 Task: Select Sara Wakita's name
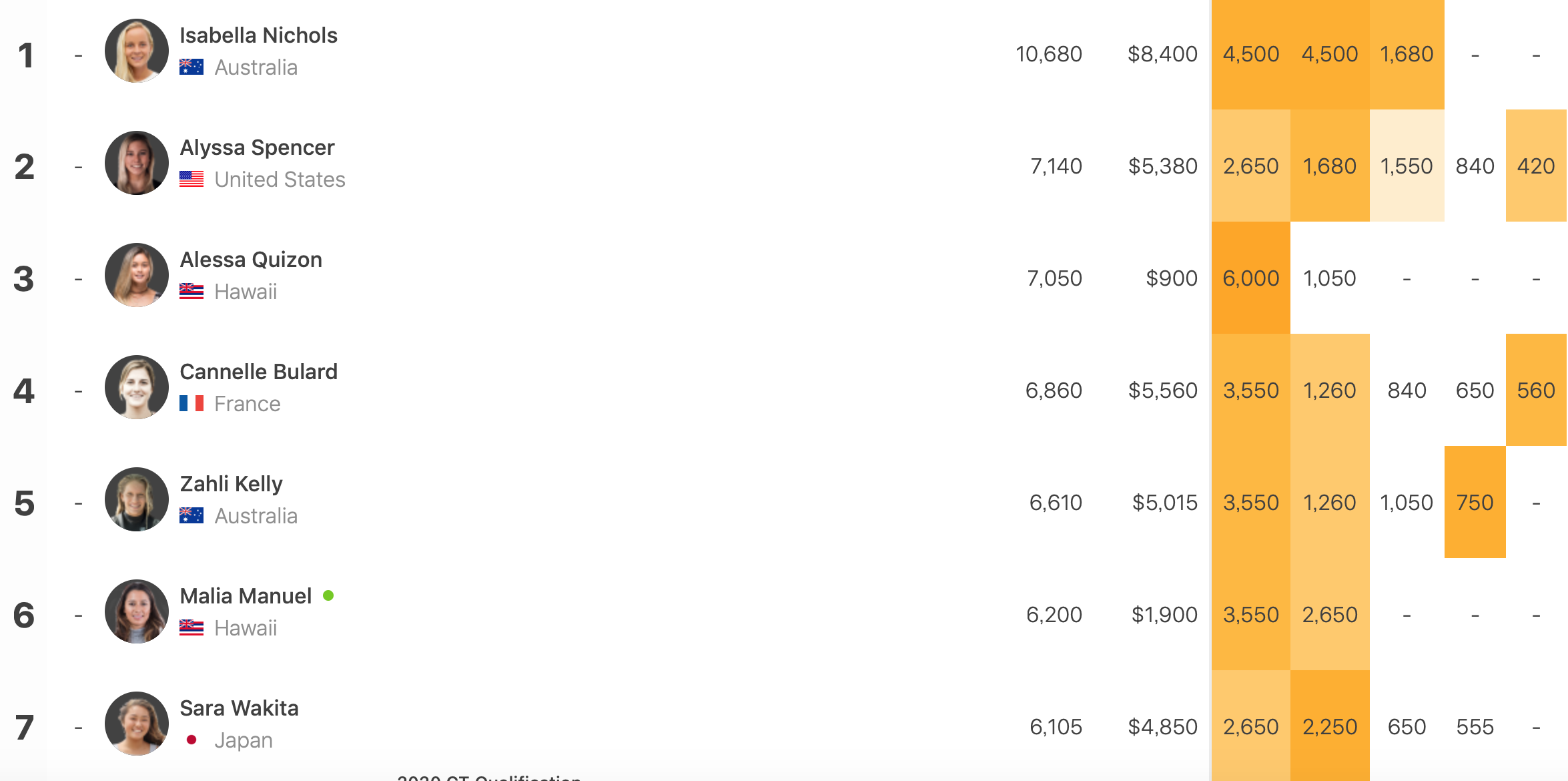[x=239, y=708]
